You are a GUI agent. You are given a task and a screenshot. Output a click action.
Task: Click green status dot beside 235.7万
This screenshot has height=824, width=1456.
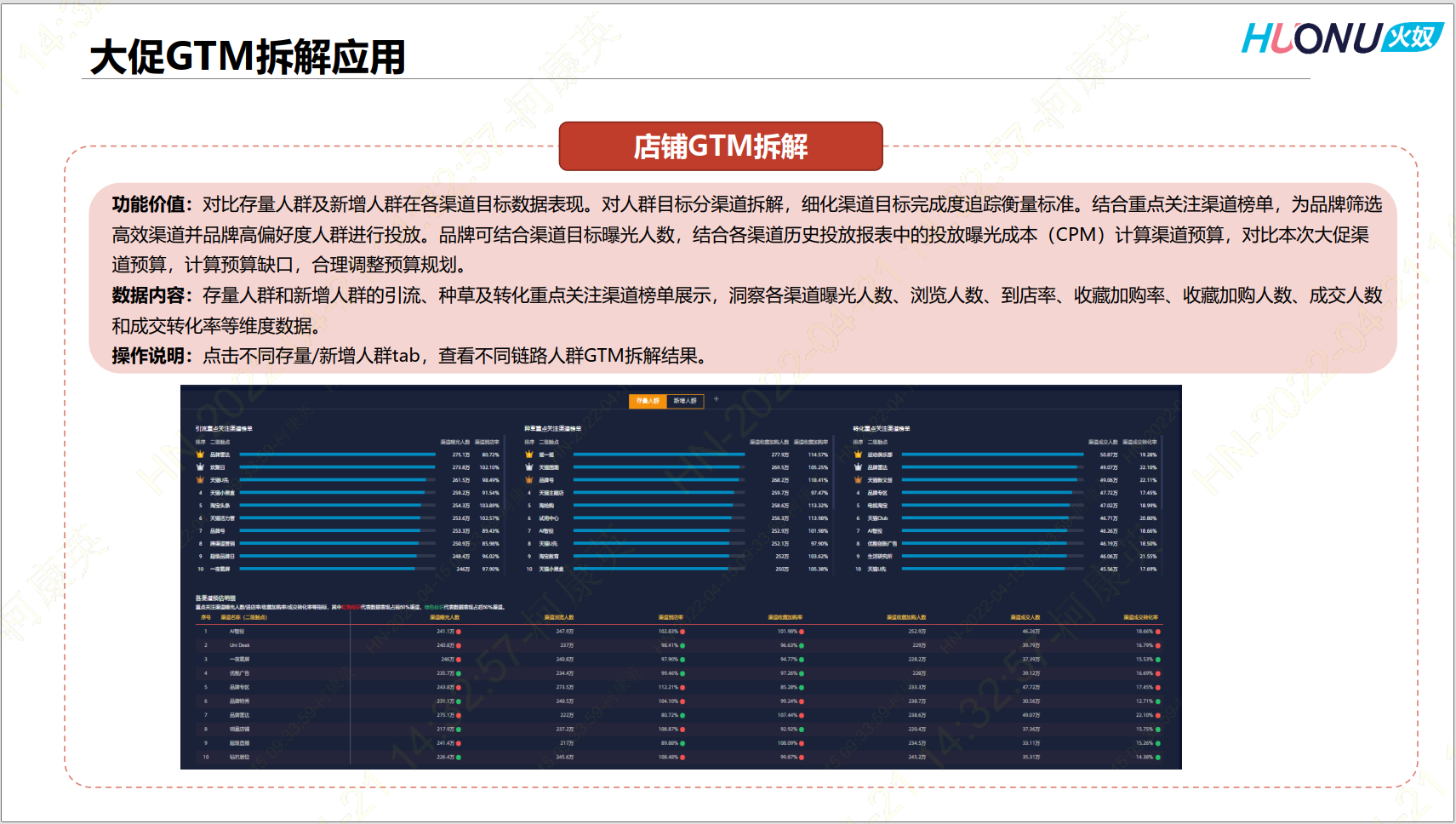459,673
